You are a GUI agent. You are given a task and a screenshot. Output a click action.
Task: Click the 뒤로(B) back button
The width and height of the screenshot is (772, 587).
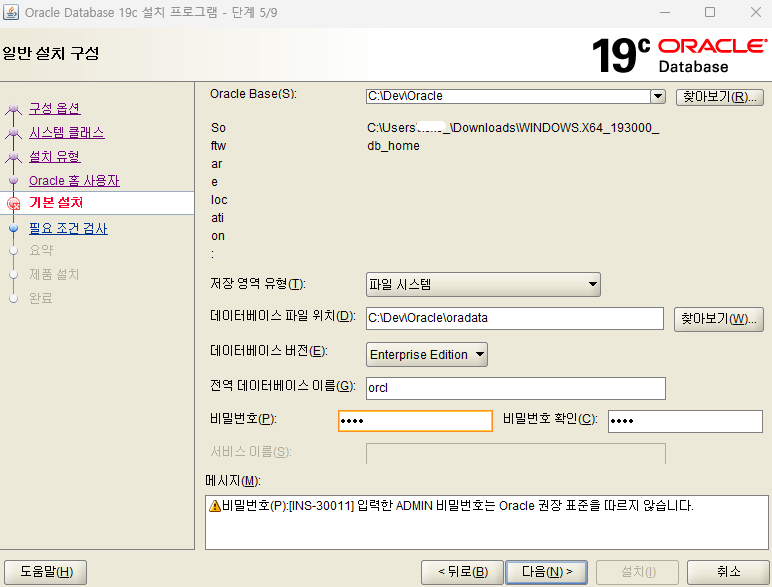(x=462, y=572)
